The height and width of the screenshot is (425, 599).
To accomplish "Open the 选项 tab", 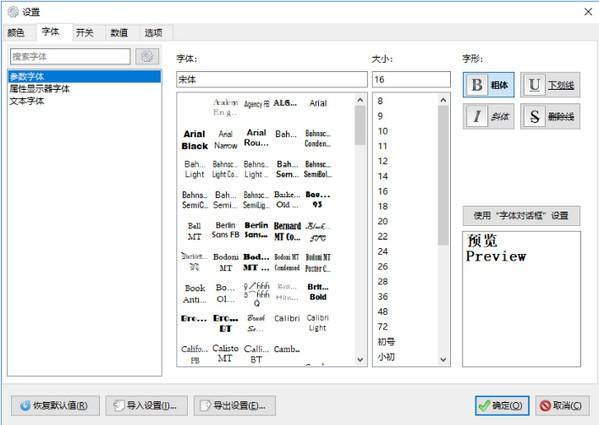I will pyautogui.click(x=154, y=33).
